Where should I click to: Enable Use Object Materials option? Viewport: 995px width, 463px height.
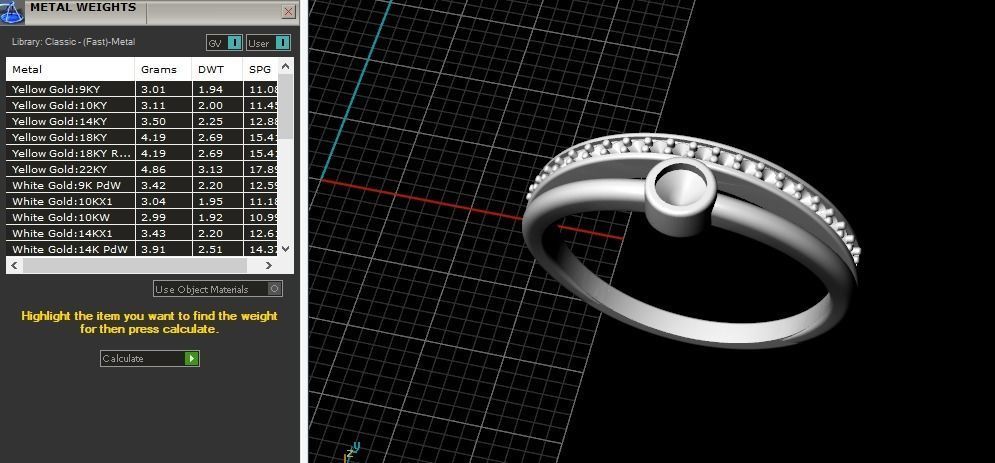218,289
